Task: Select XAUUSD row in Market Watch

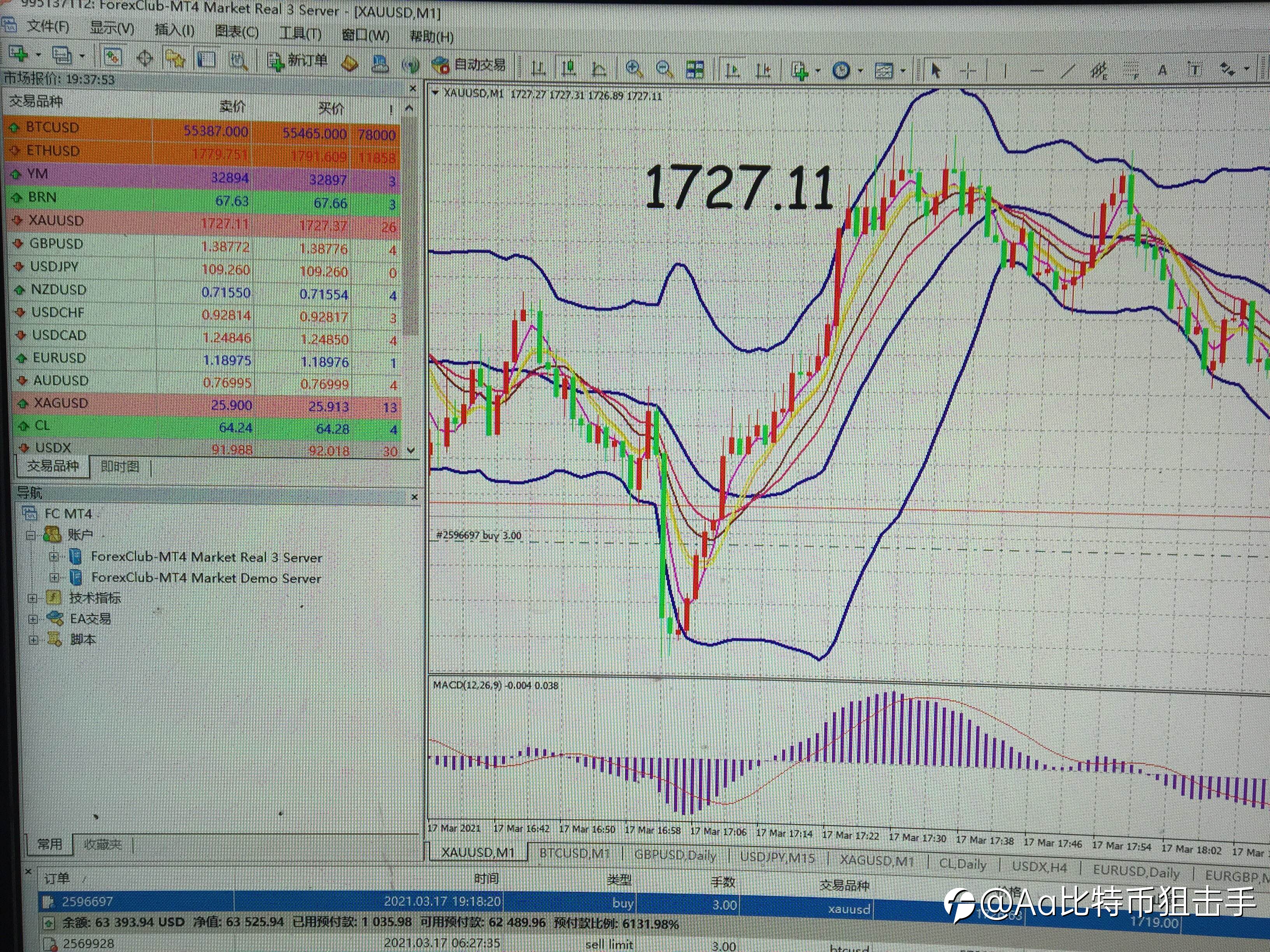Action: click(204, 223)
